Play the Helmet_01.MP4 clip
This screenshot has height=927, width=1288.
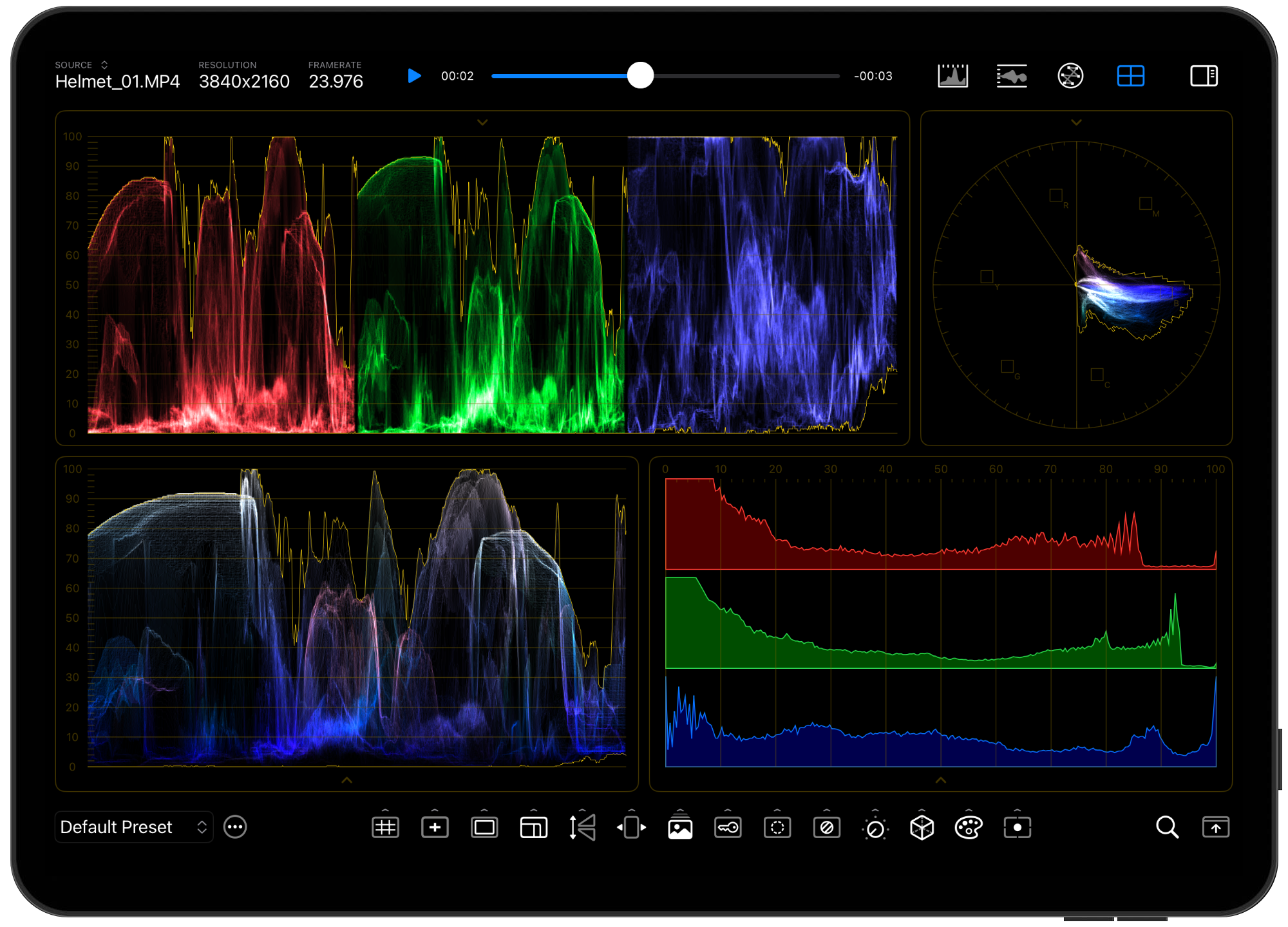414,76
